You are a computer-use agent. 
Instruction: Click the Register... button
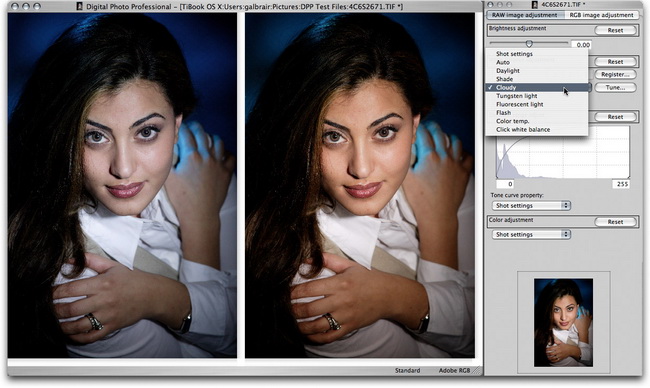615,75
